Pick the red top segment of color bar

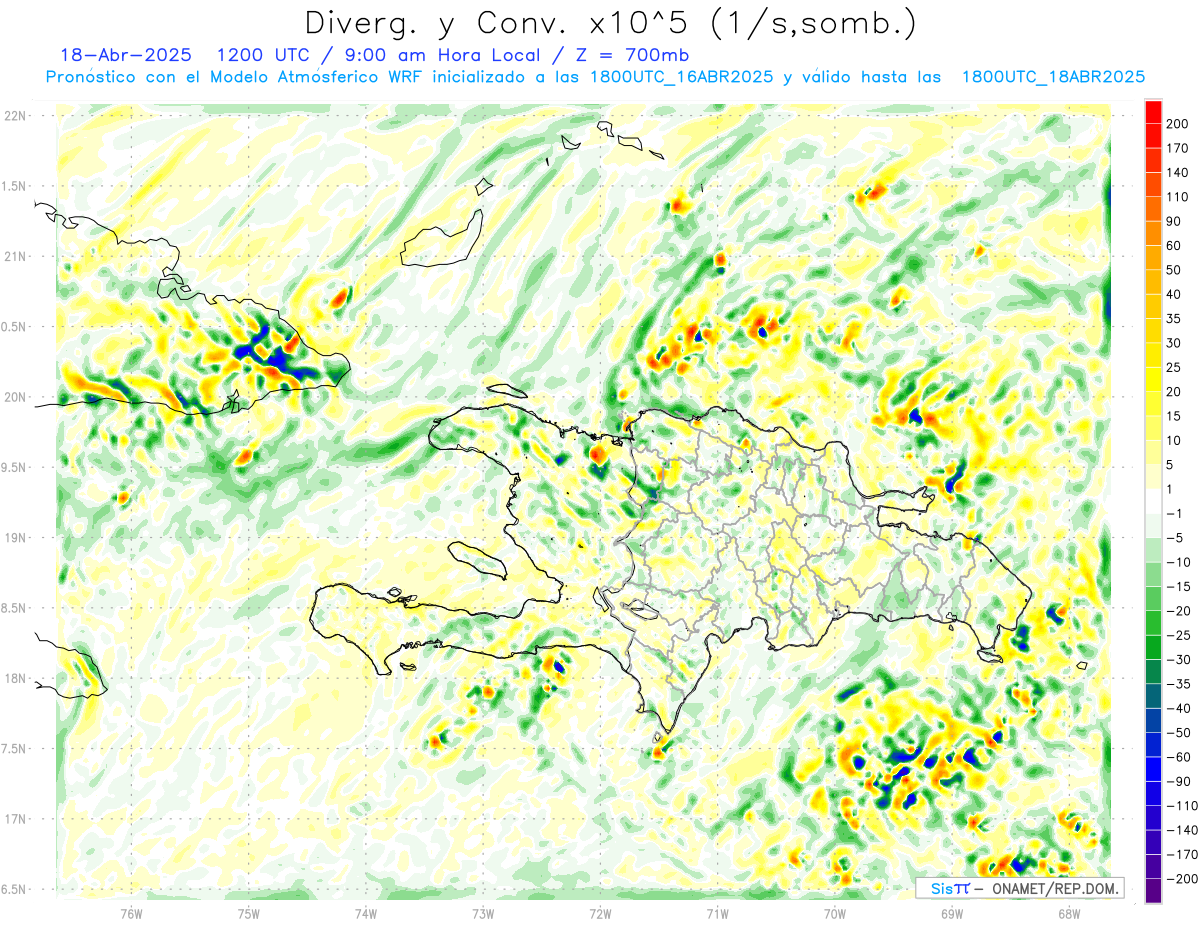click(x=1154, y=111)
